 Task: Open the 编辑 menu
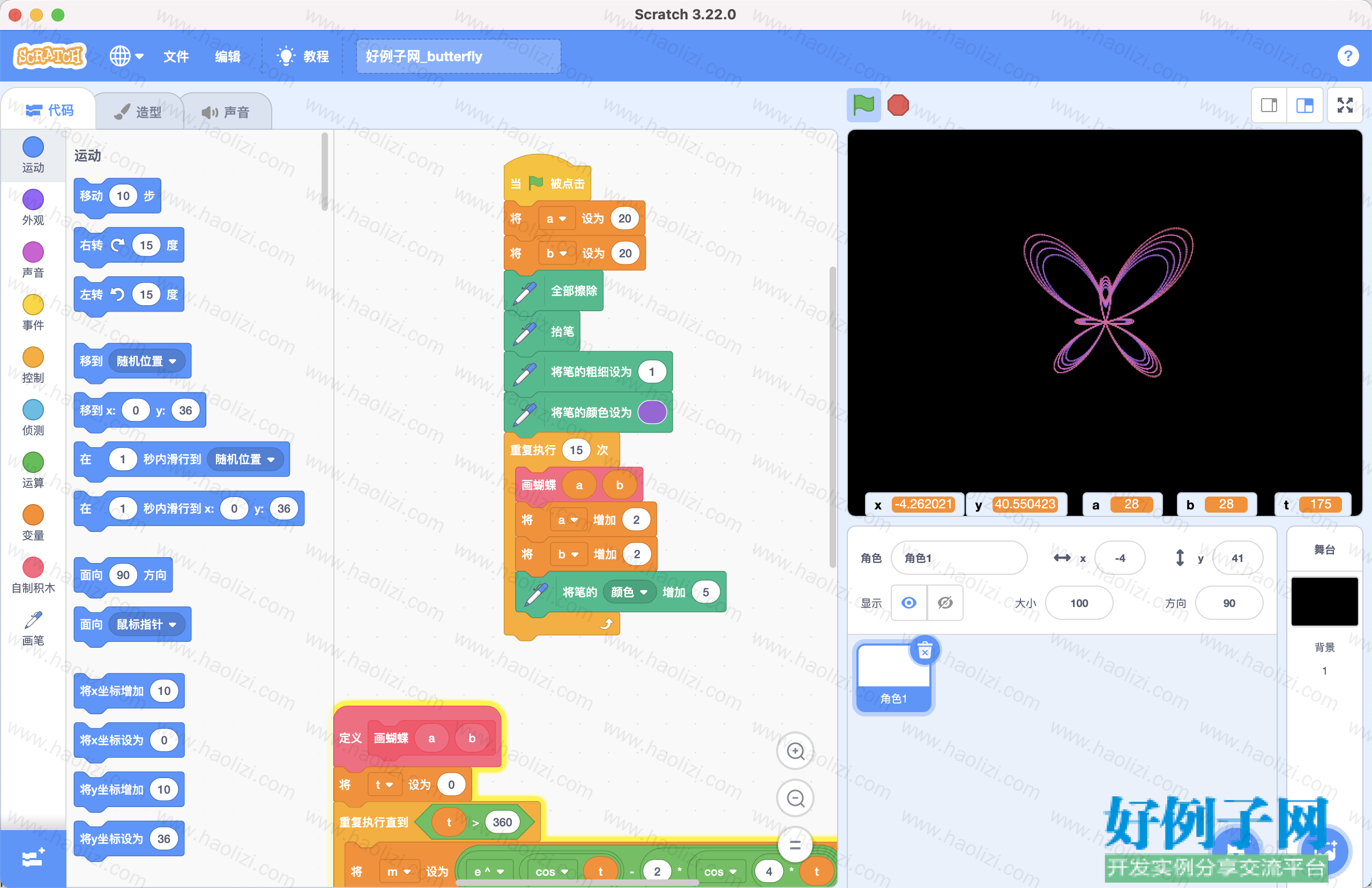point(228,56)
